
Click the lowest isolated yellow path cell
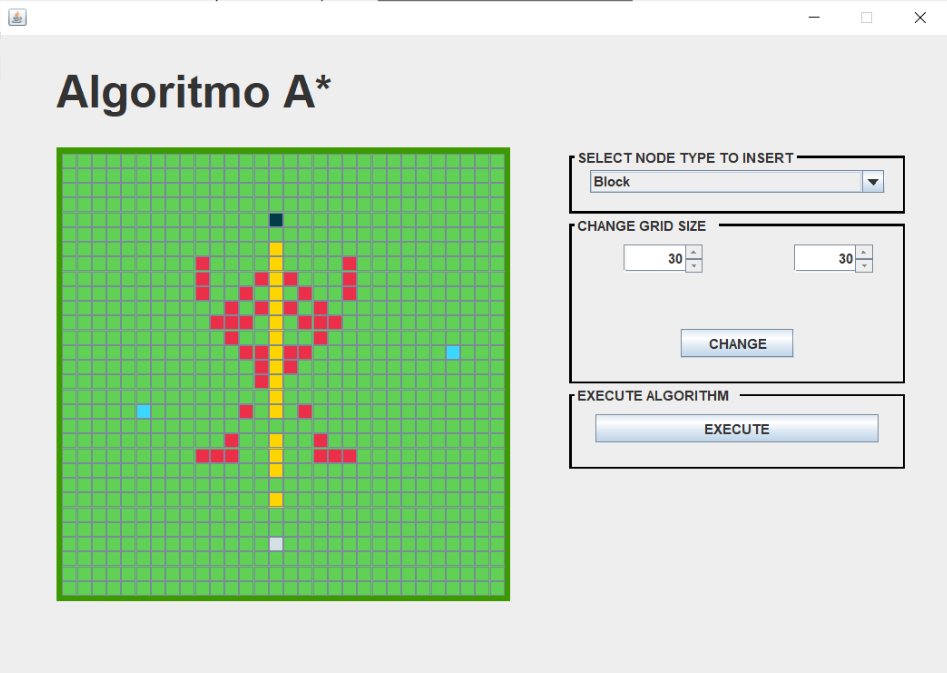tap(276, 500)
